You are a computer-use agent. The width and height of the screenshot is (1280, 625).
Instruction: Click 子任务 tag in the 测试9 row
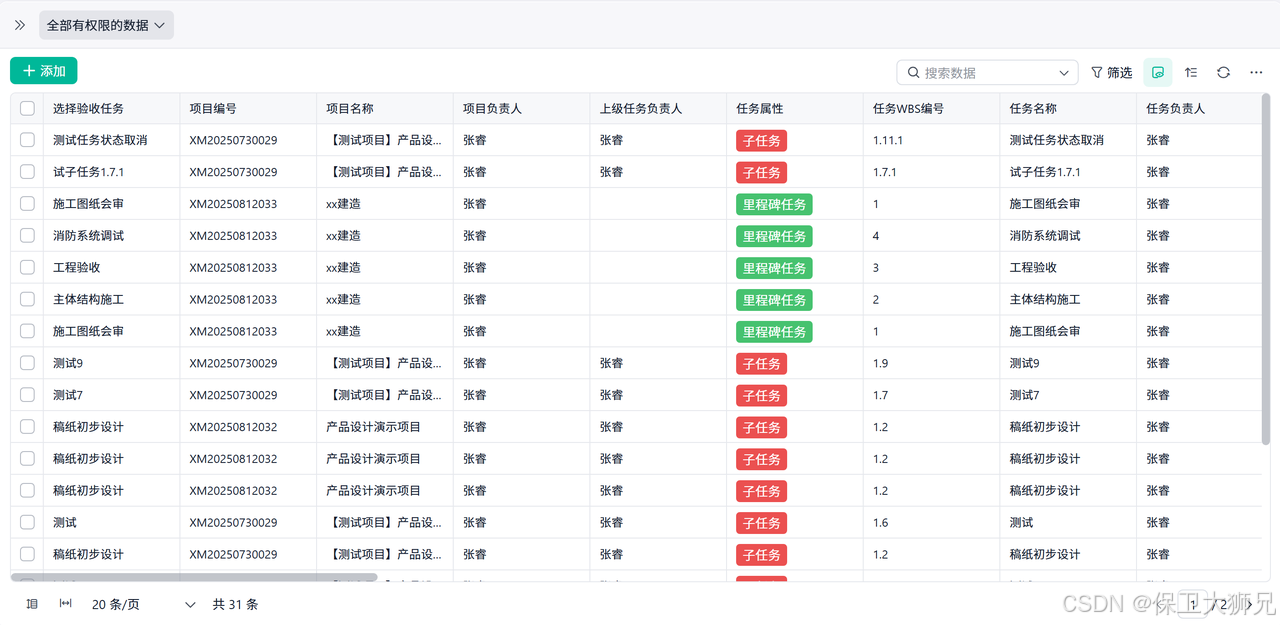[x=761, y=363]
